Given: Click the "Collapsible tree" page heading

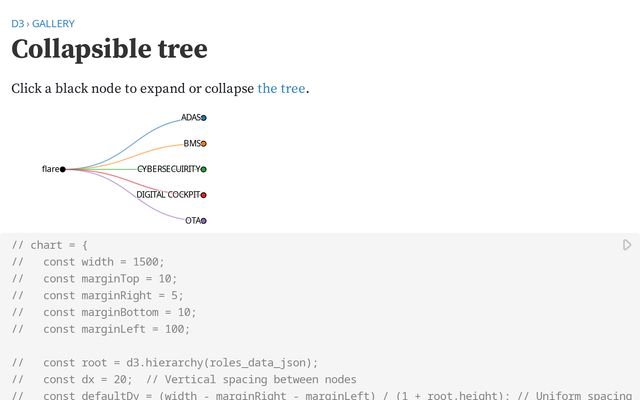Looking at the screenshot, I should [x=110, y=49].
